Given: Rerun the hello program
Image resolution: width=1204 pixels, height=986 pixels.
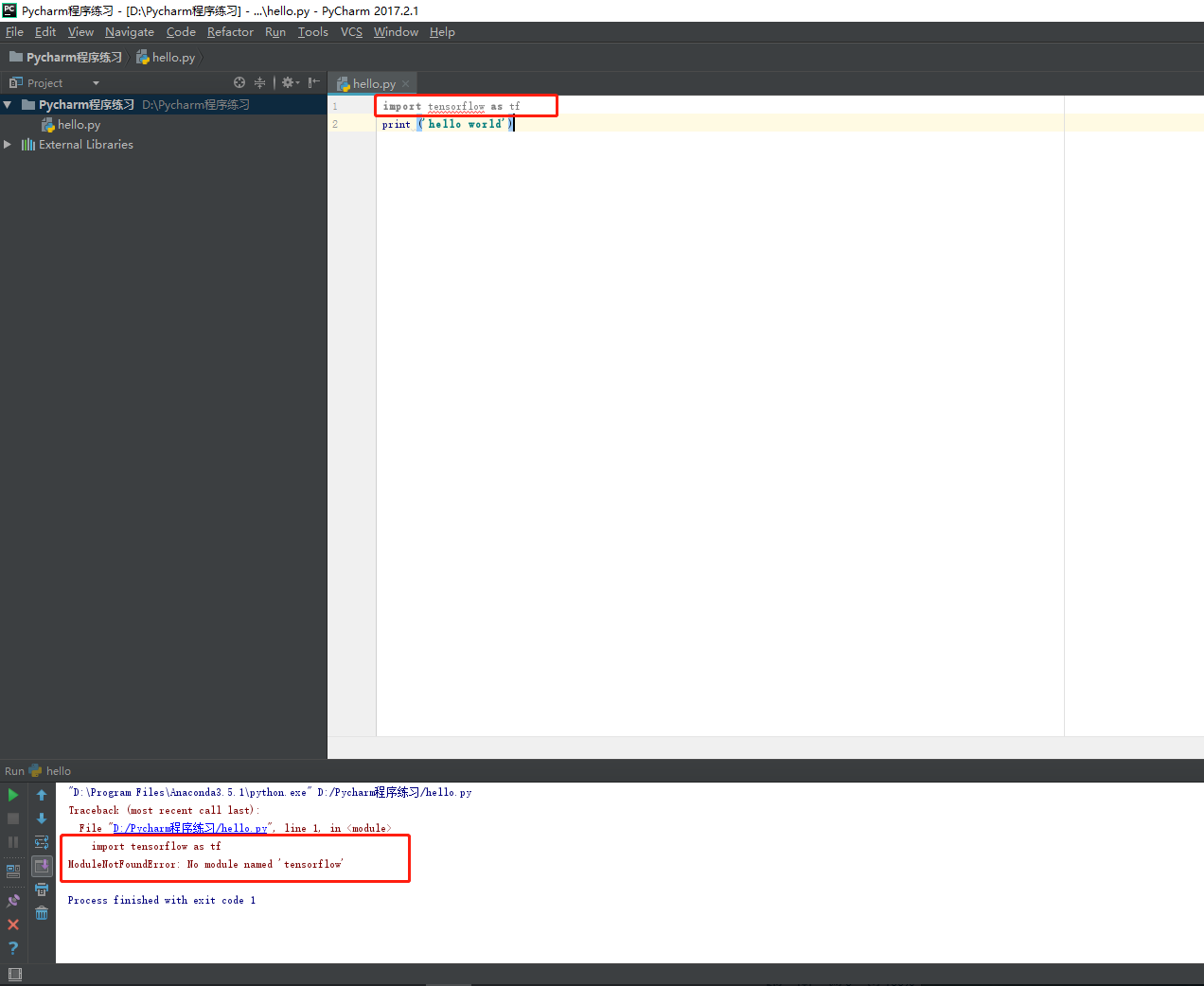Looking at the screenshot, I should 12,795.
